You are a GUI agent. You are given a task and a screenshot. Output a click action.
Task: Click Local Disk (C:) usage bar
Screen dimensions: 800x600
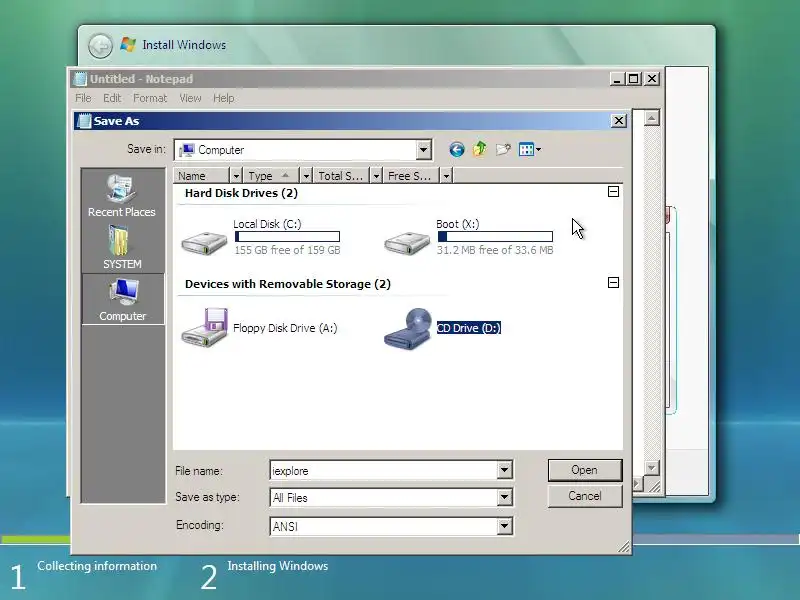287,237
